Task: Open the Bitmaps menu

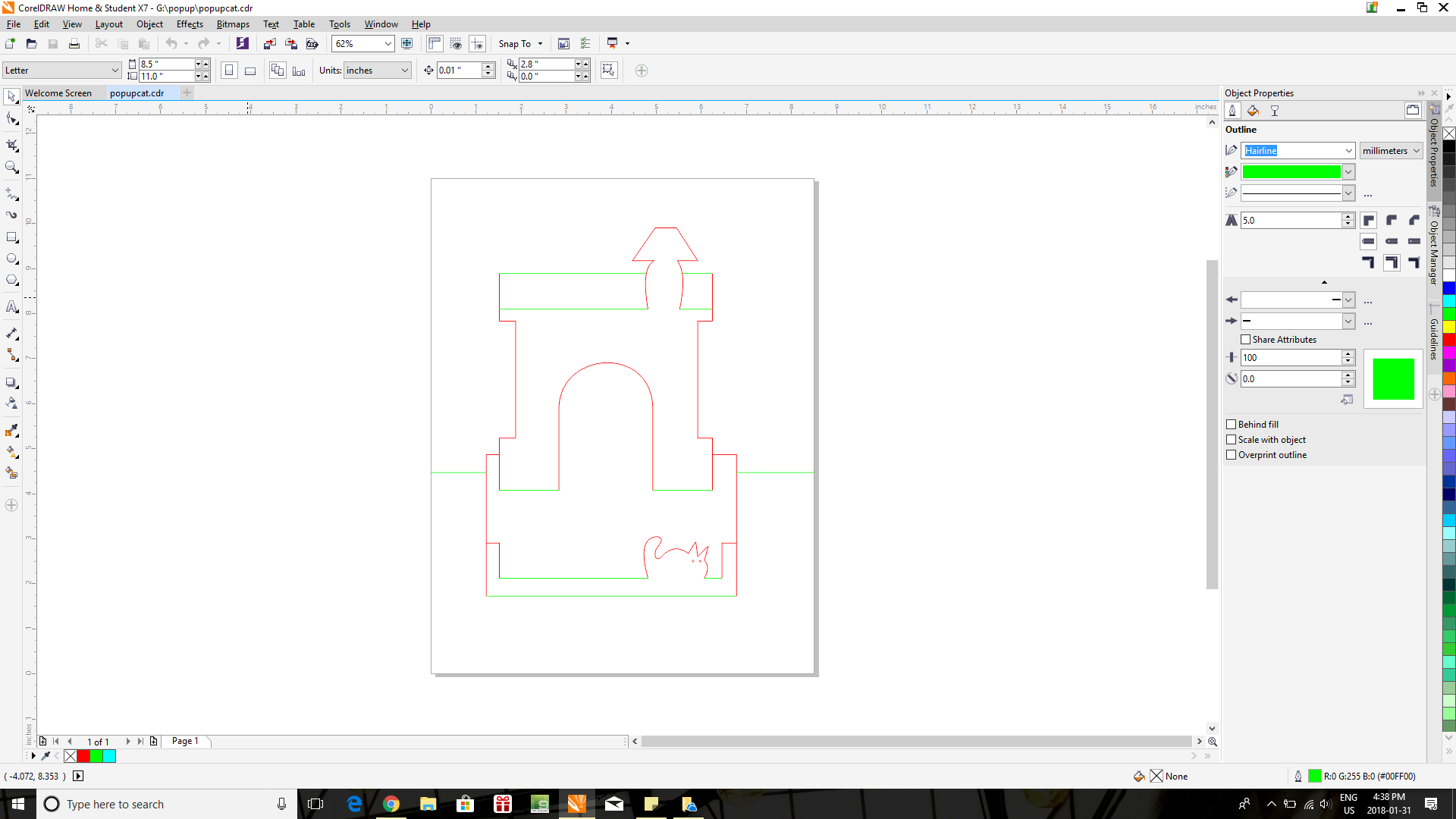Action: (x=232, y=24)
